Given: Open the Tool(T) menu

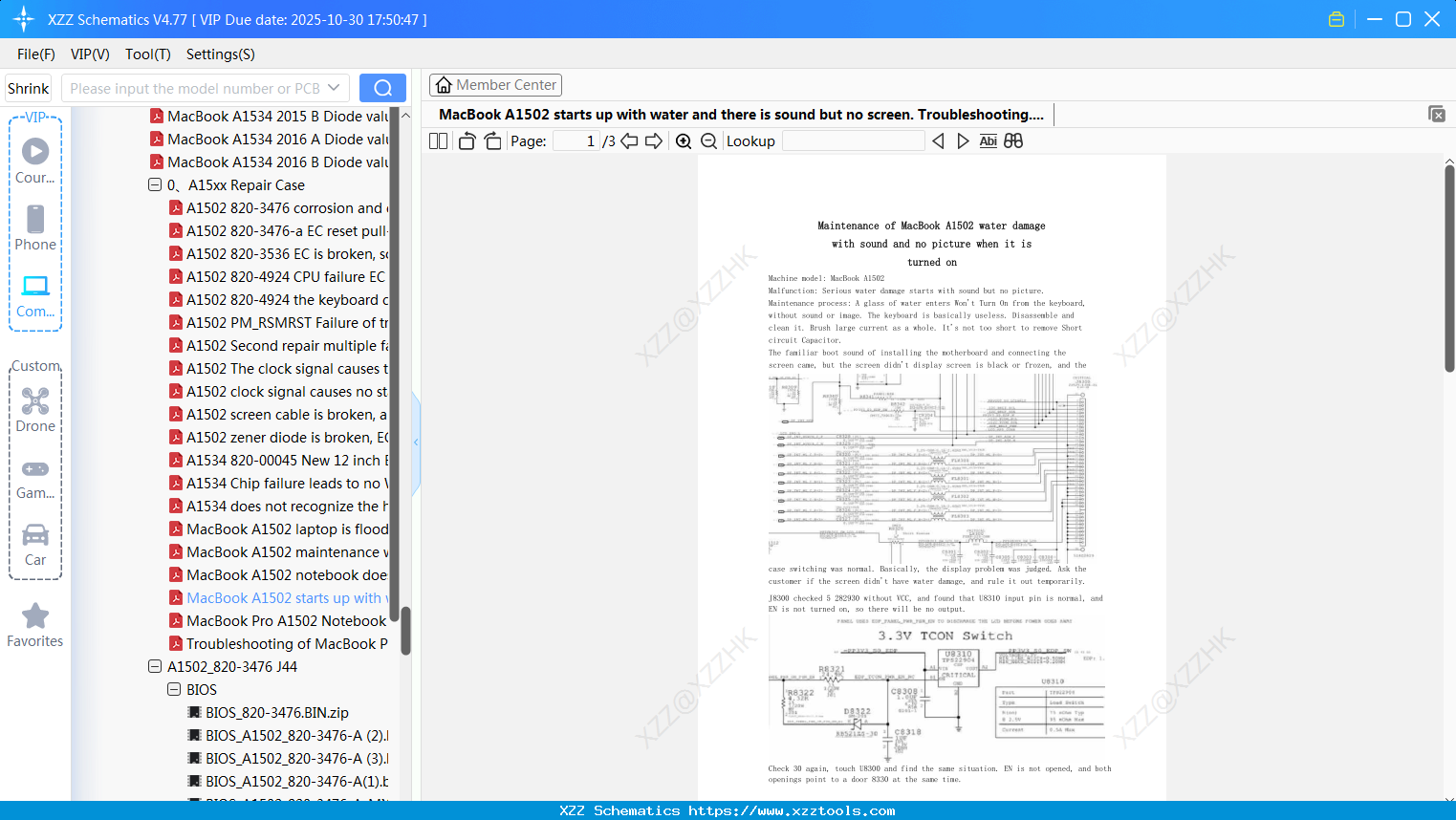Looking at the screenshot, I should point(148,54).
